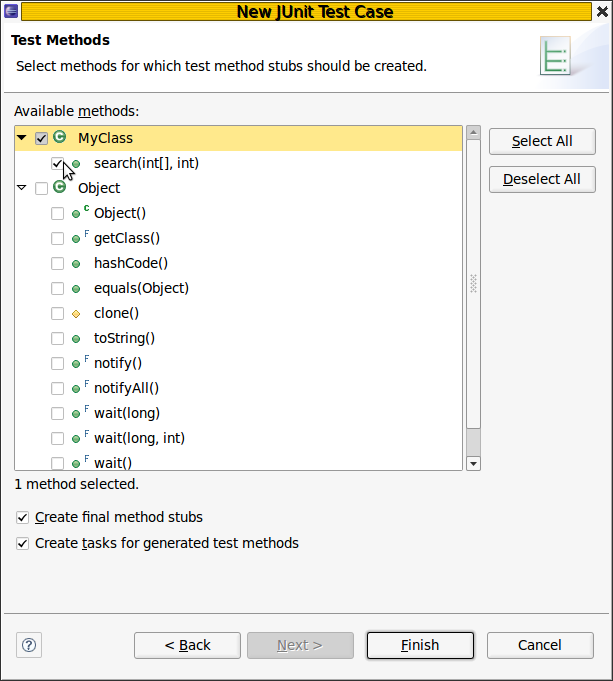This screenshot has height=681, width=613.
Task: Click the scrollbar up arrow in methods list
Action: [474, 132]
